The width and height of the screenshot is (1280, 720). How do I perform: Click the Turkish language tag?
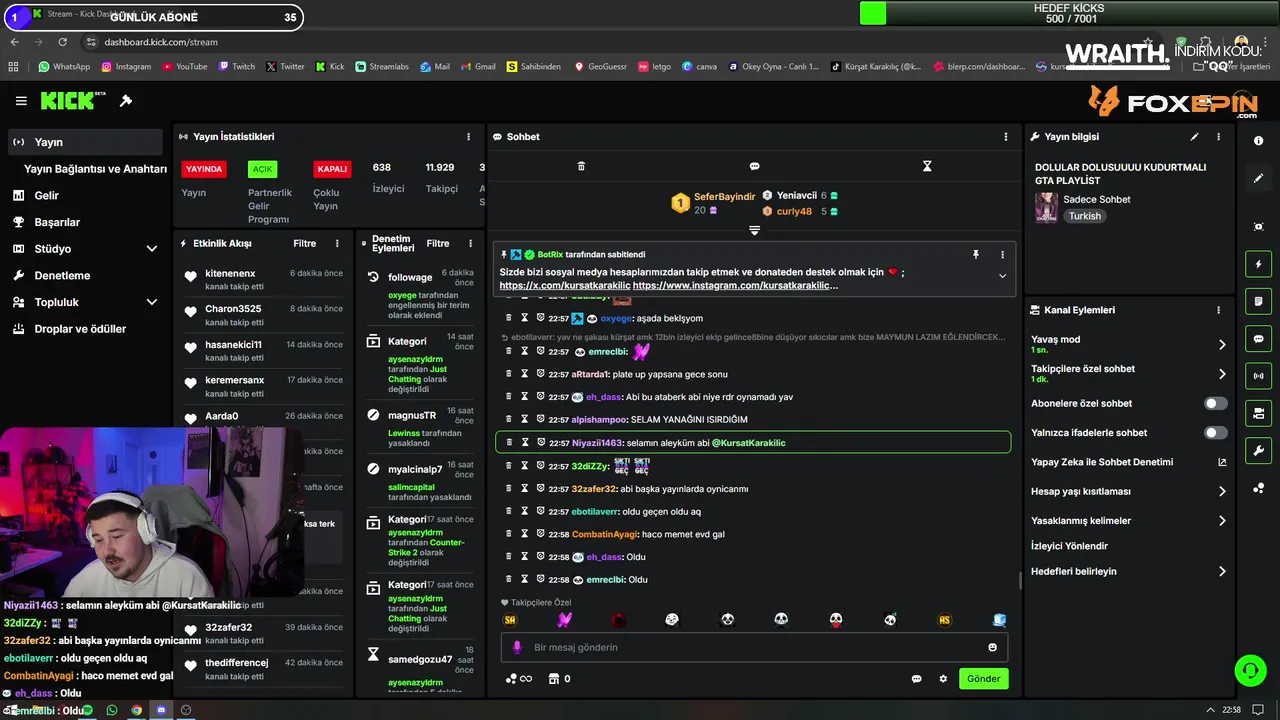[x=1084, y=216]
